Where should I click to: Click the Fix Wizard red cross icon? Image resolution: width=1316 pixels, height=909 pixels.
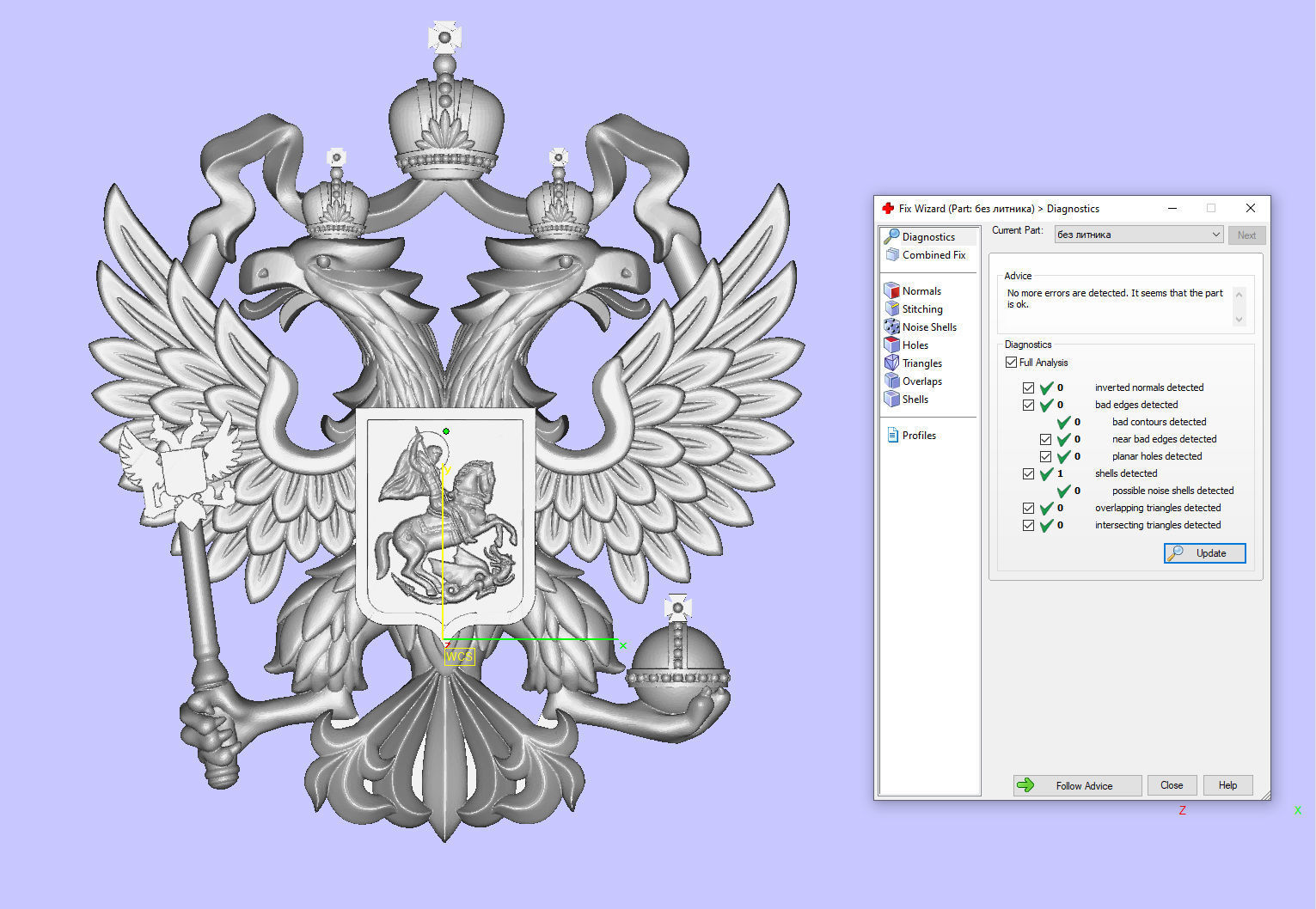tap(888, 208)
